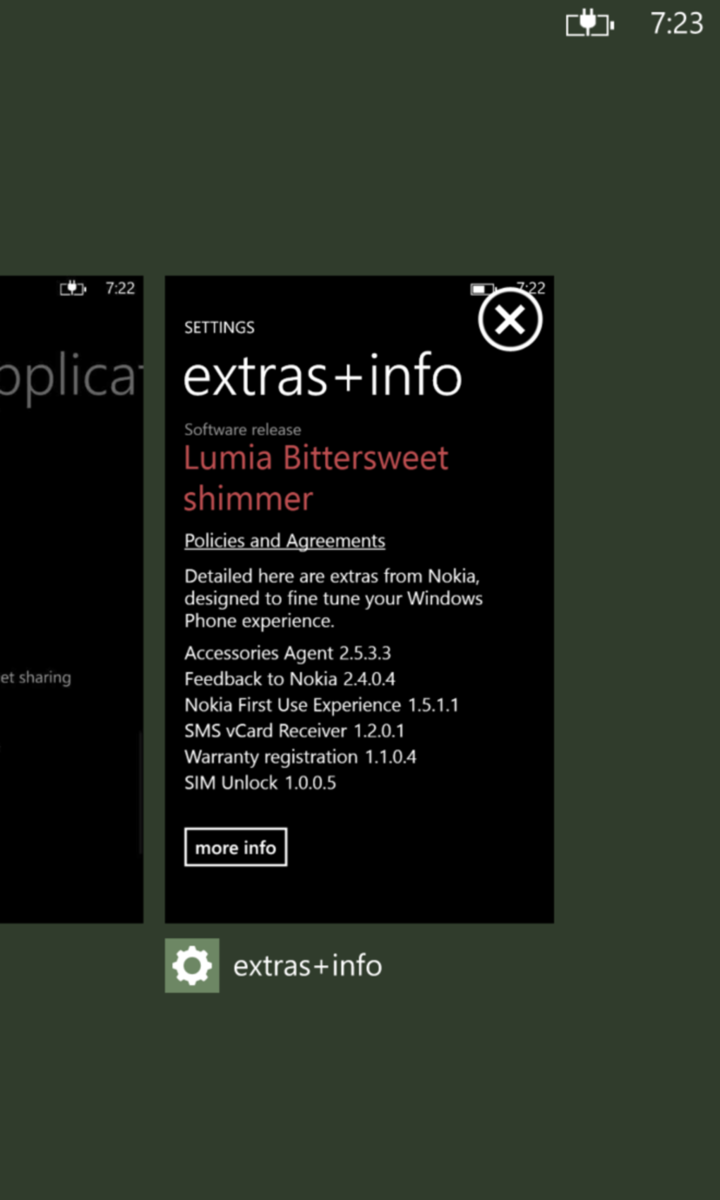720x1200 pixels.
Task: Tap the large extras+info page title
Action: [x=322, y=377]
